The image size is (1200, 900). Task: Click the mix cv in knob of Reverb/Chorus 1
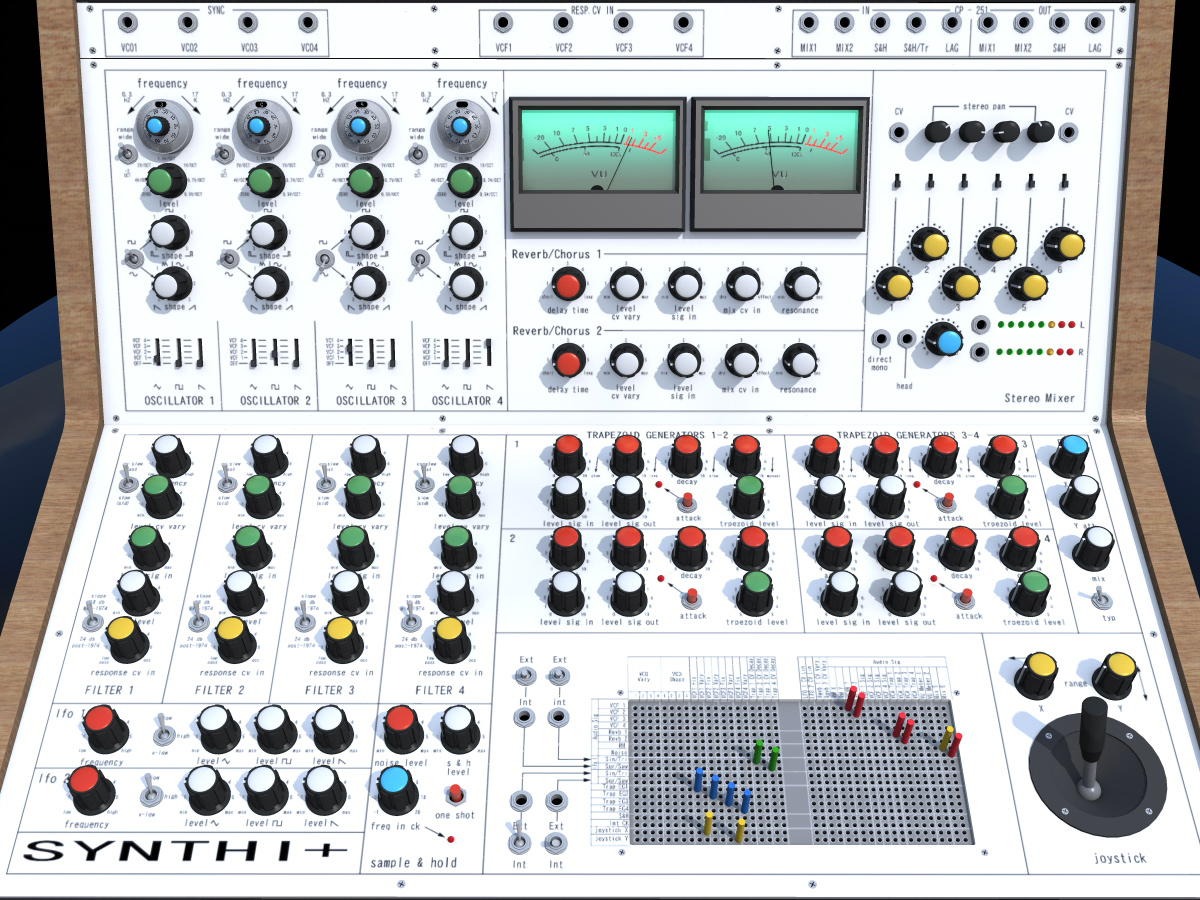click(743, 285)
